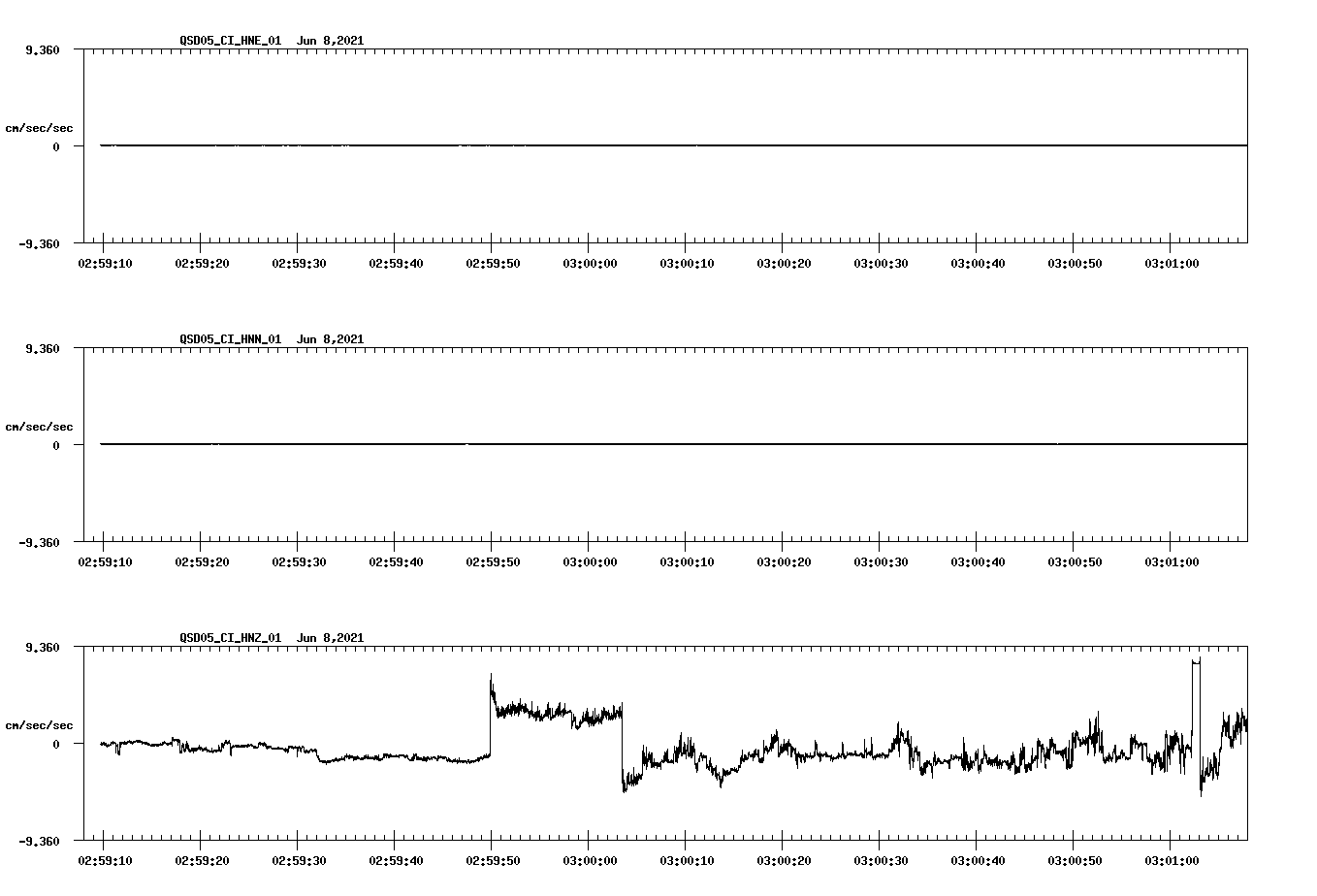This screenshot has width=1317, height=896.
Task: Click the cm/sec/sec unit label on HNE plot
Action: 39,128
